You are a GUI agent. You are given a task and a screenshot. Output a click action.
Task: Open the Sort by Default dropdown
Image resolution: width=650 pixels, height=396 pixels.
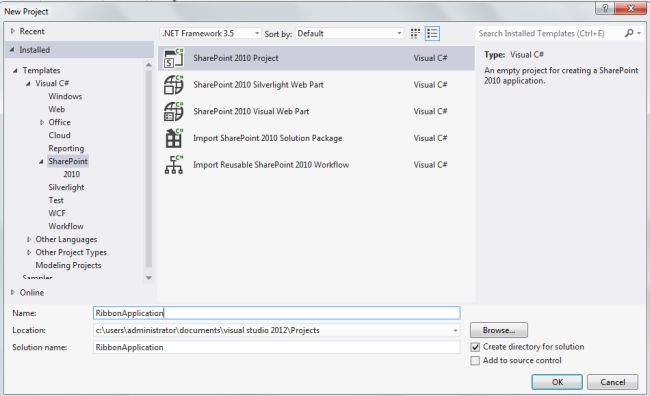[x=349, y=34]
